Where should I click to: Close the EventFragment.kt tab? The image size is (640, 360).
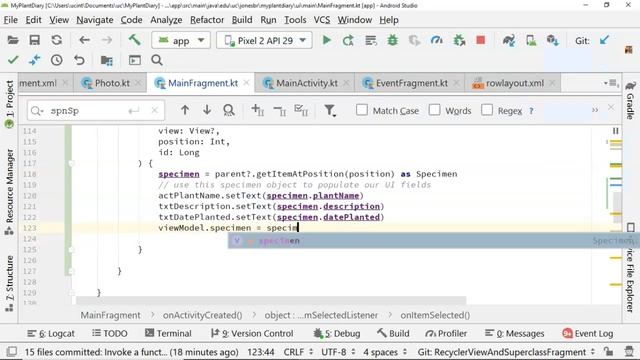456,83
